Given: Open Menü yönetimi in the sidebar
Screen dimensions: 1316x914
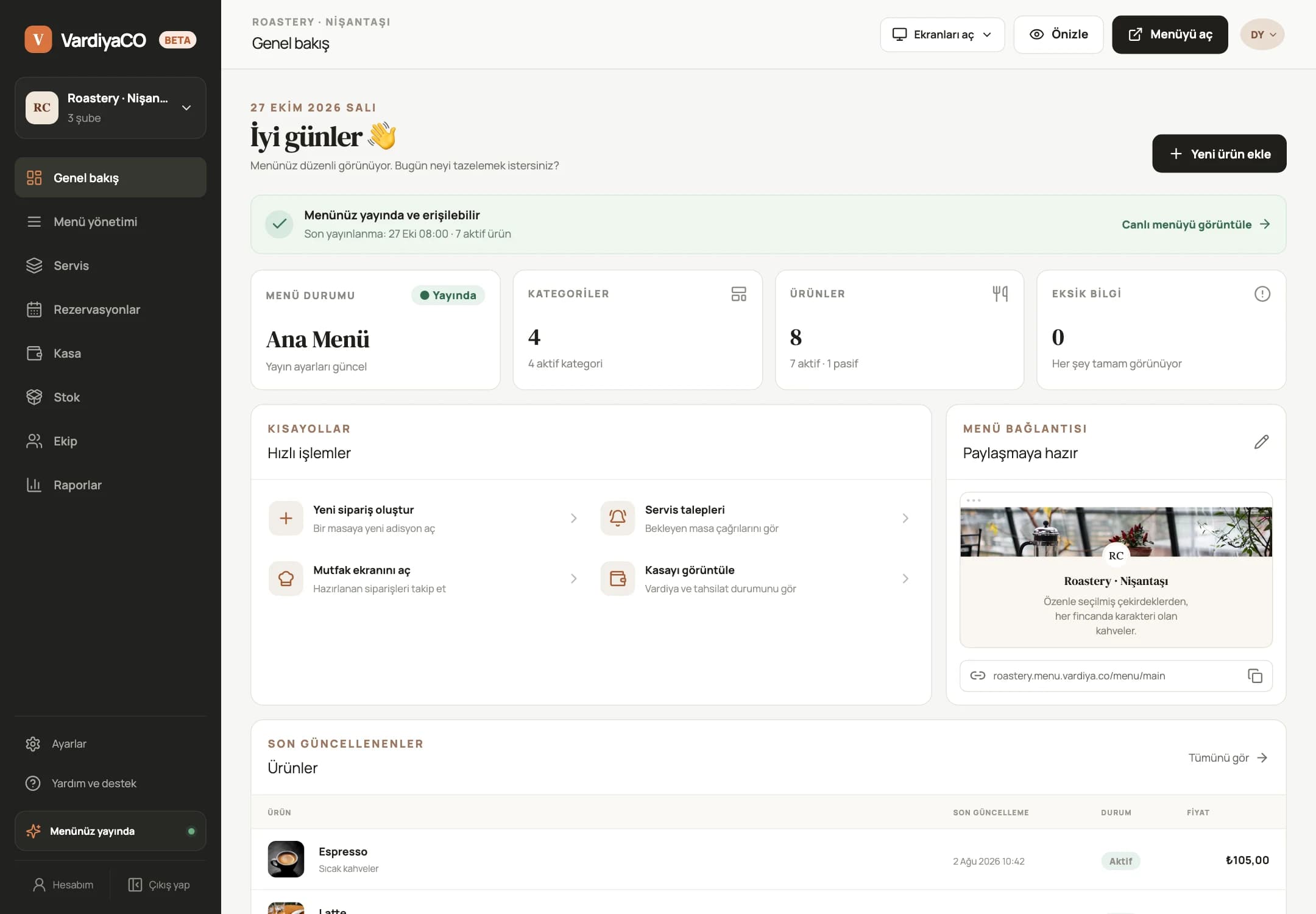Looking at the screenshot, I should click(110, 222).
